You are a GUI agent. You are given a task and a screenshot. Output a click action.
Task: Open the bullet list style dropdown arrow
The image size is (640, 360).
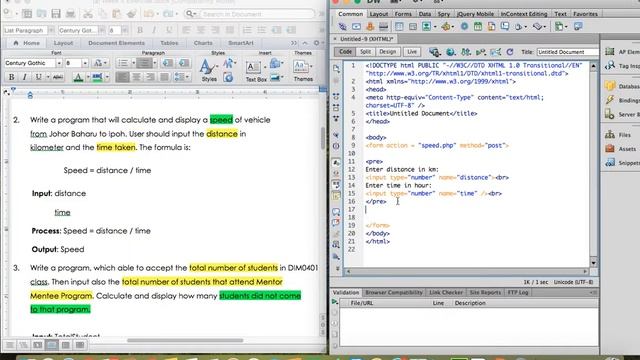pyautogui.click(x=133, y=63)
